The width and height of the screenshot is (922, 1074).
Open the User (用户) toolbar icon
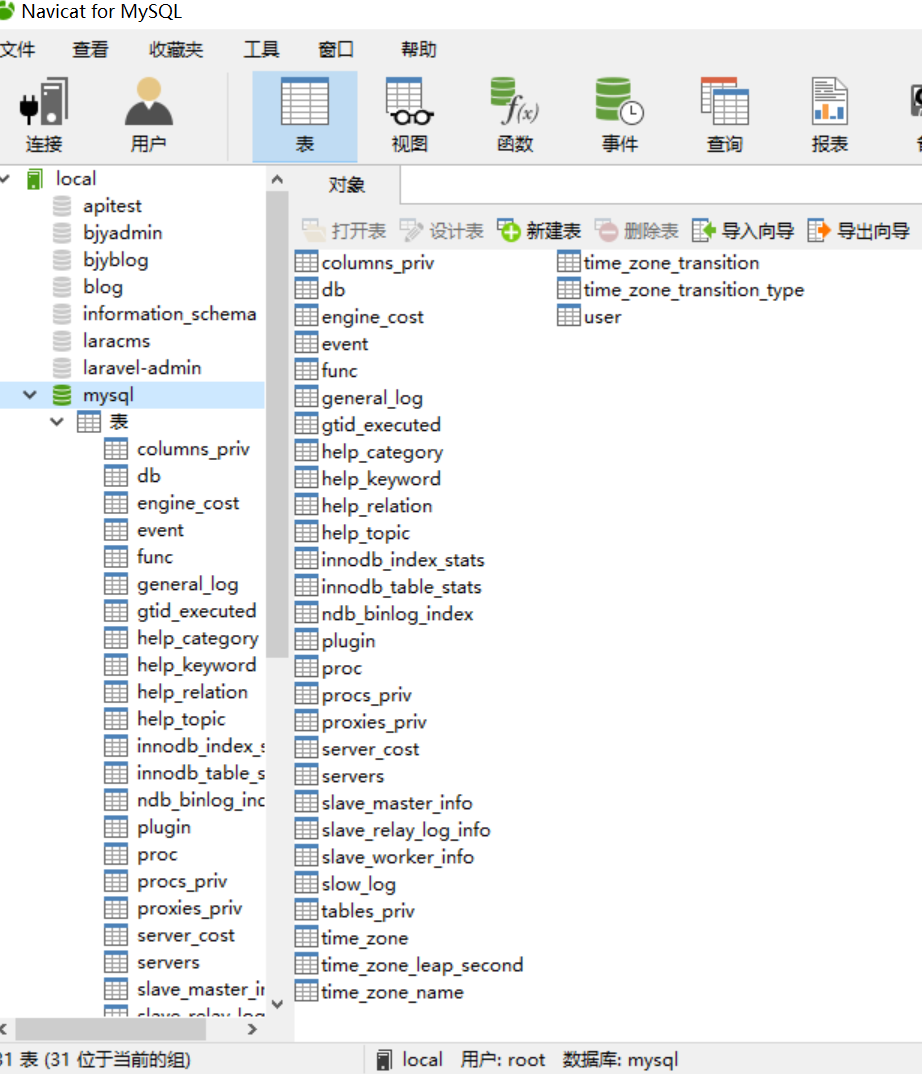point(149,115)
